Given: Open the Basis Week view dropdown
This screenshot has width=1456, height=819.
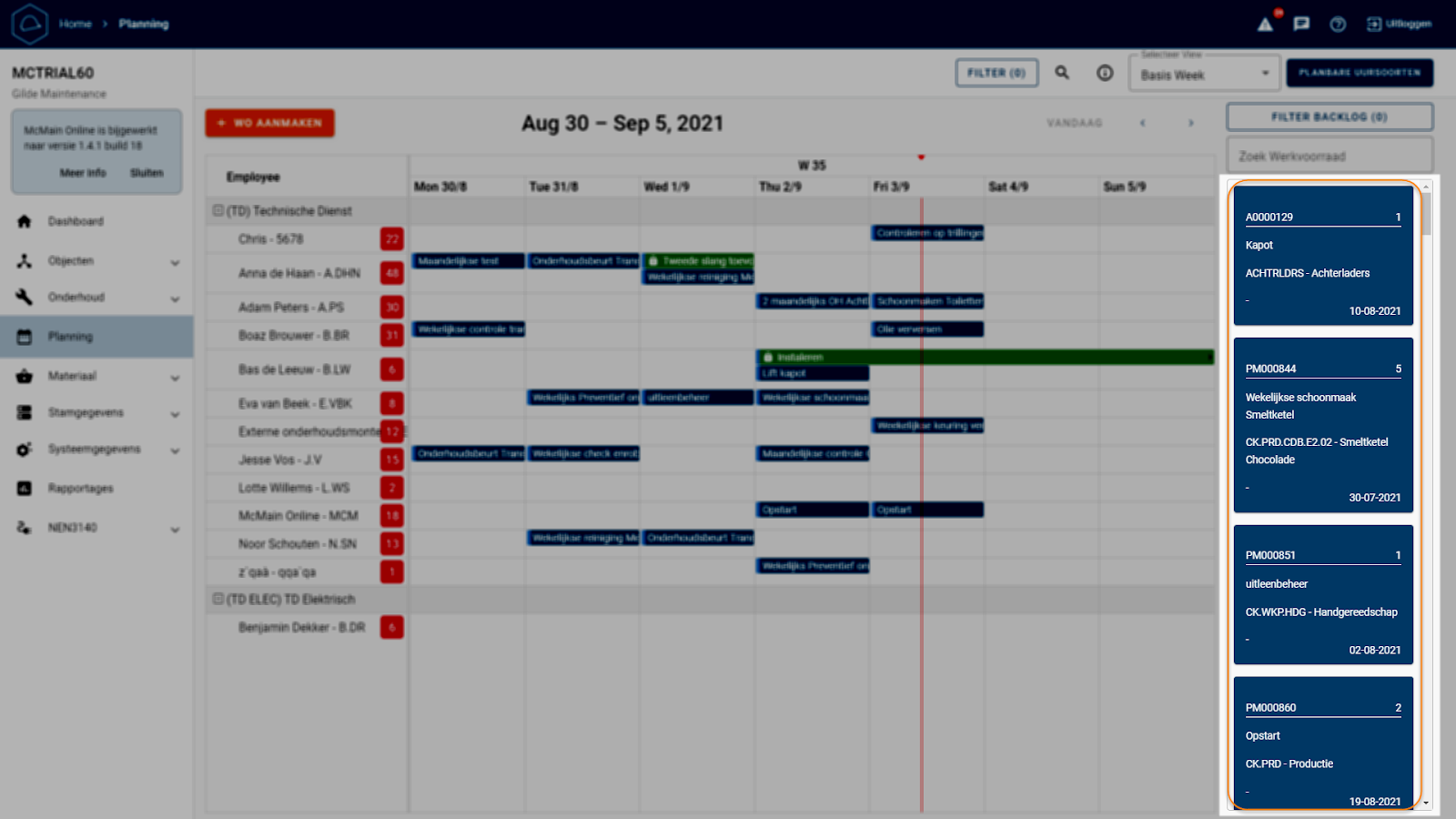Looking at the screenshot, I should (x=1203, y=75).
